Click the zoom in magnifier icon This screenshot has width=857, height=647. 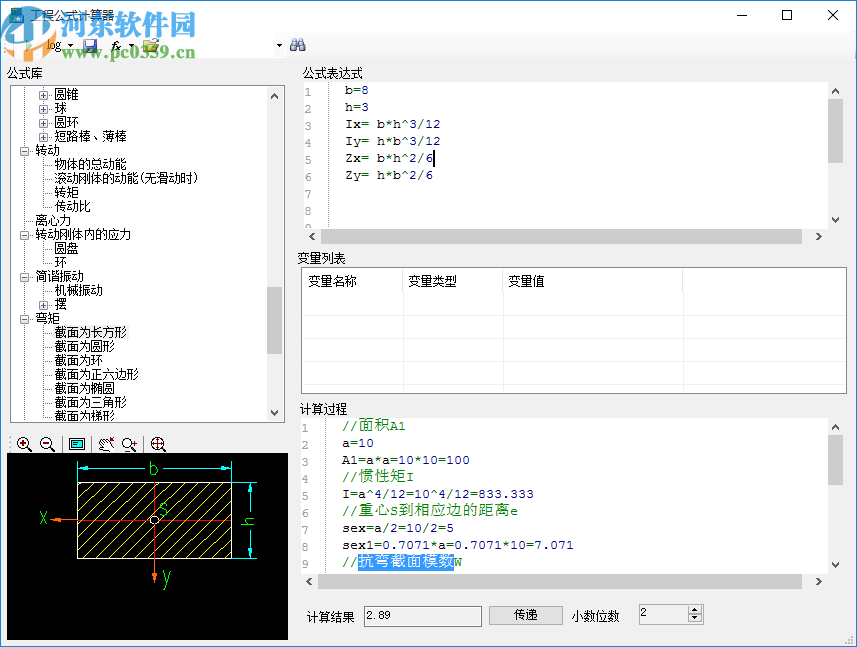23,444
